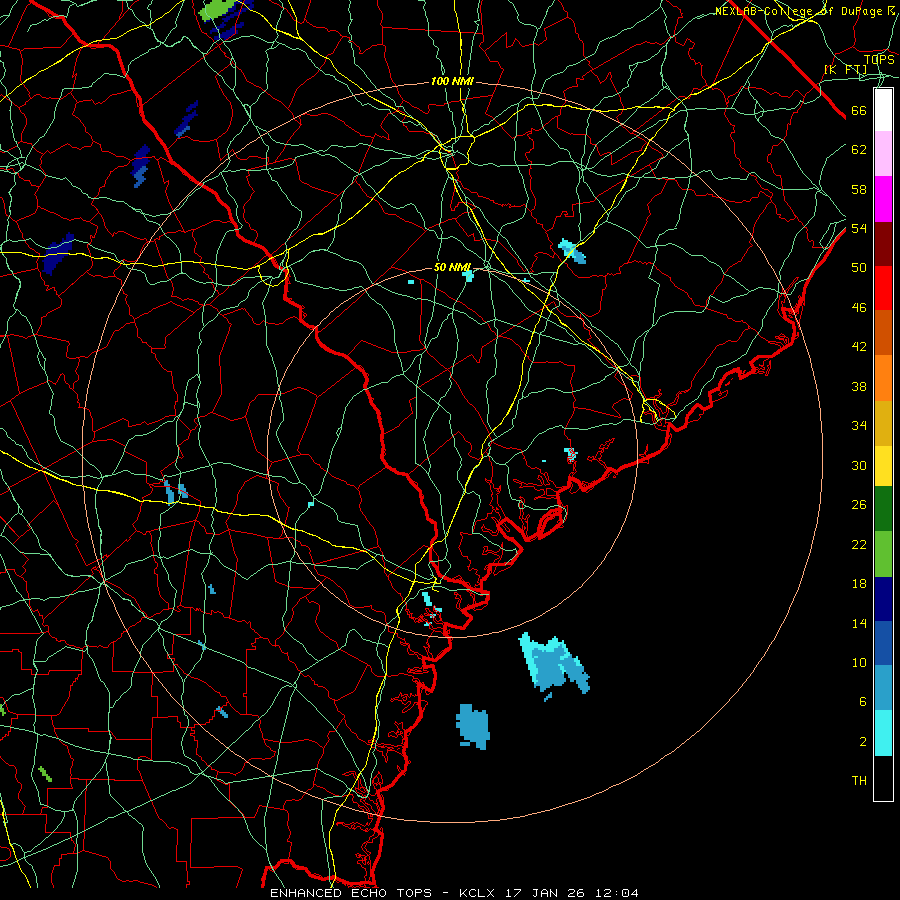The image size is (900, 900).
Task: Click the '66' legend value
Action: coord(859,110)
